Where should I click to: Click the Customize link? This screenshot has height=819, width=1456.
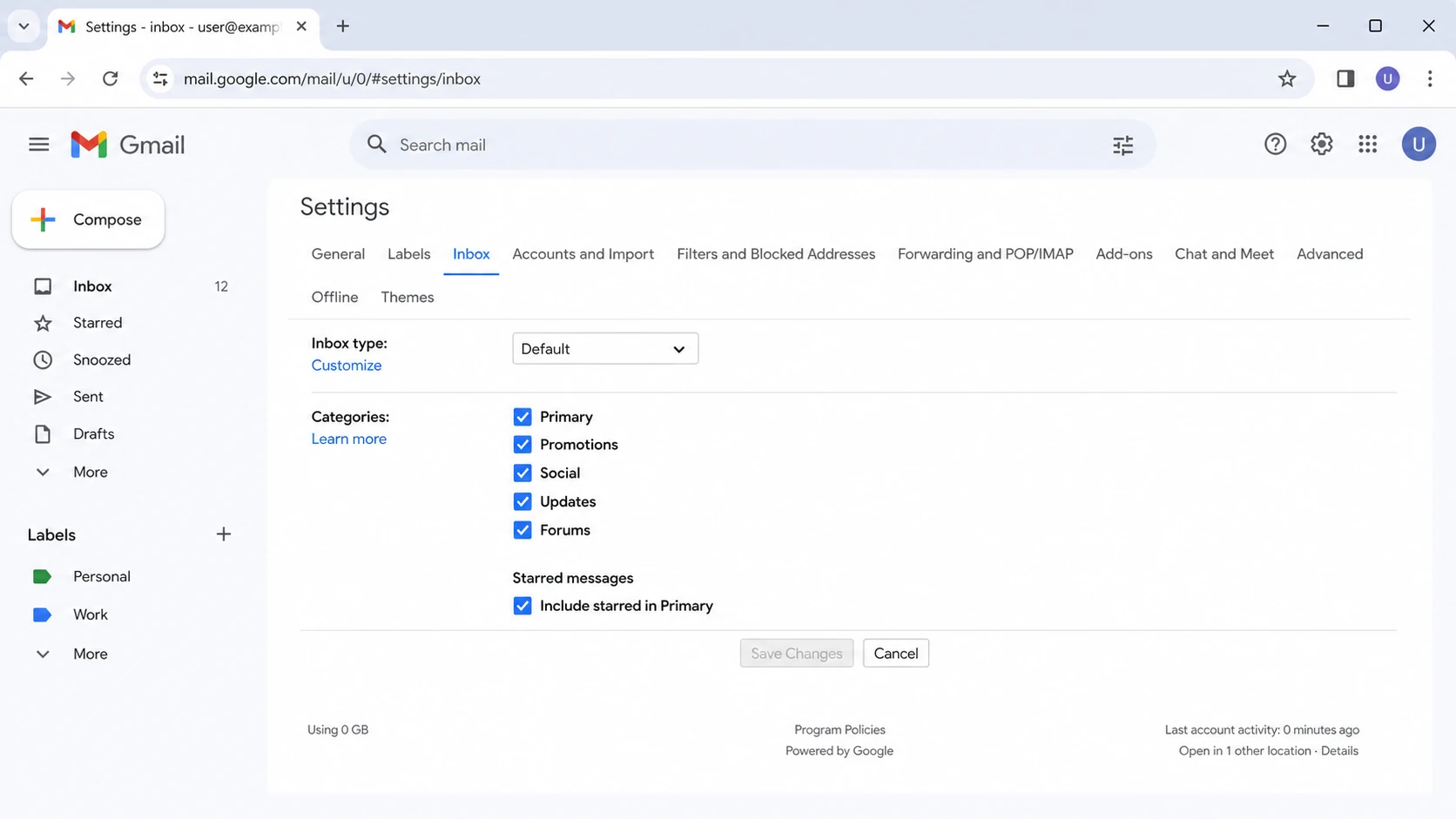click(x=346, y=366)
